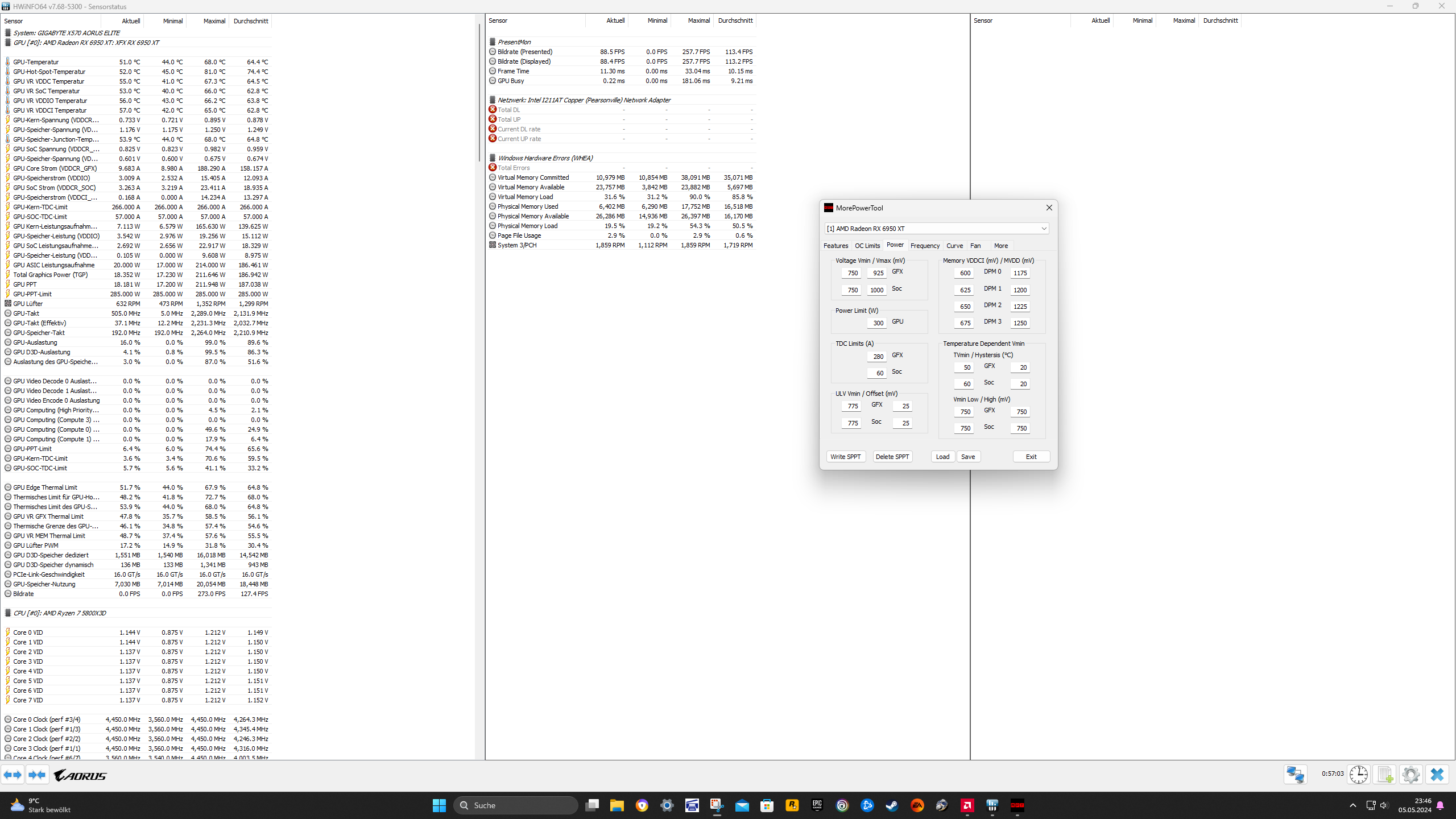Viewport: 1456px width, 819px height.
Task: Click the Power Limit GPU value field
Action: pos(876,323)
